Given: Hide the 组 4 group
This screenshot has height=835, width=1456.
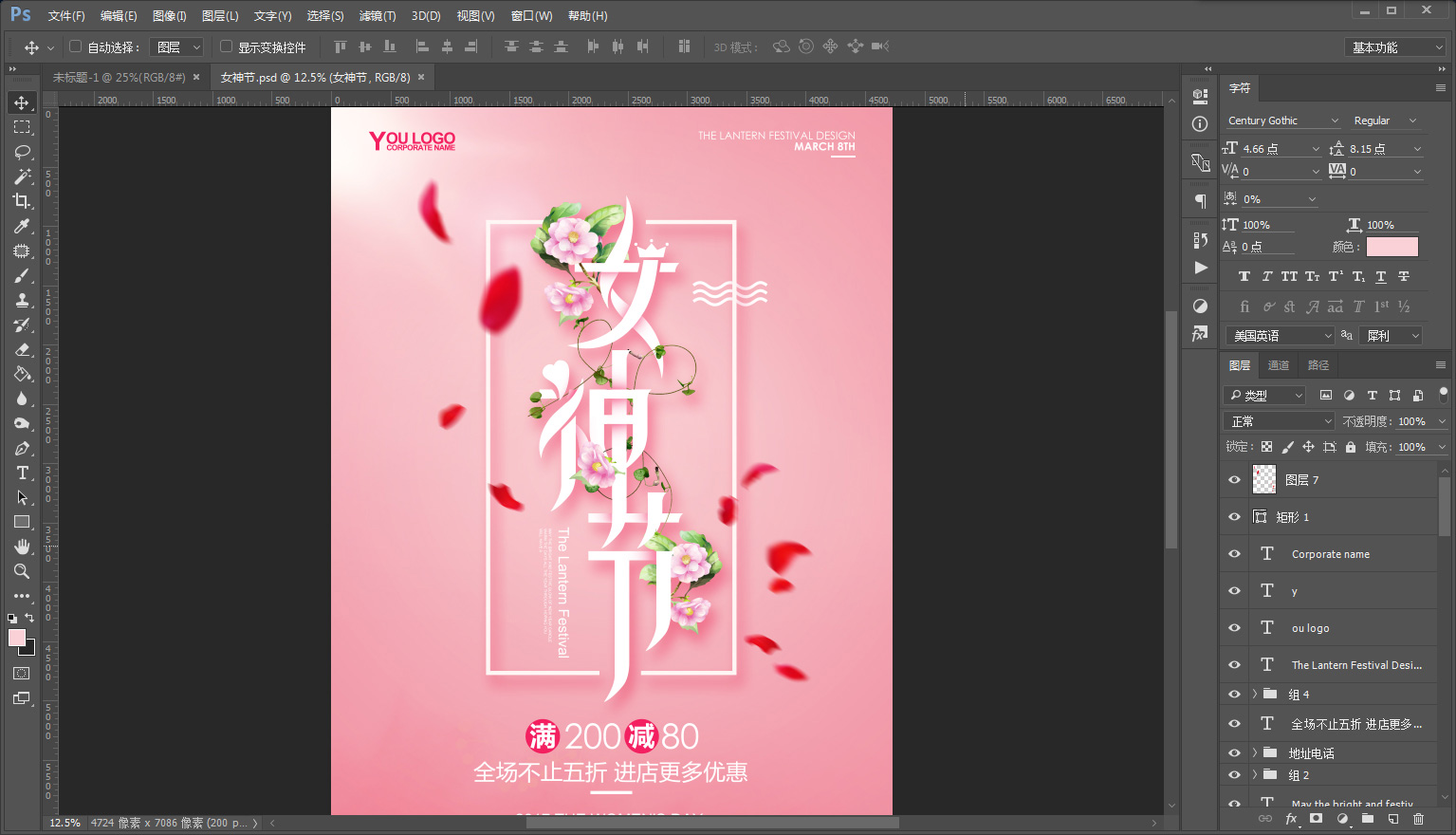Looking at the screenshot, I should click(1234, 695).
